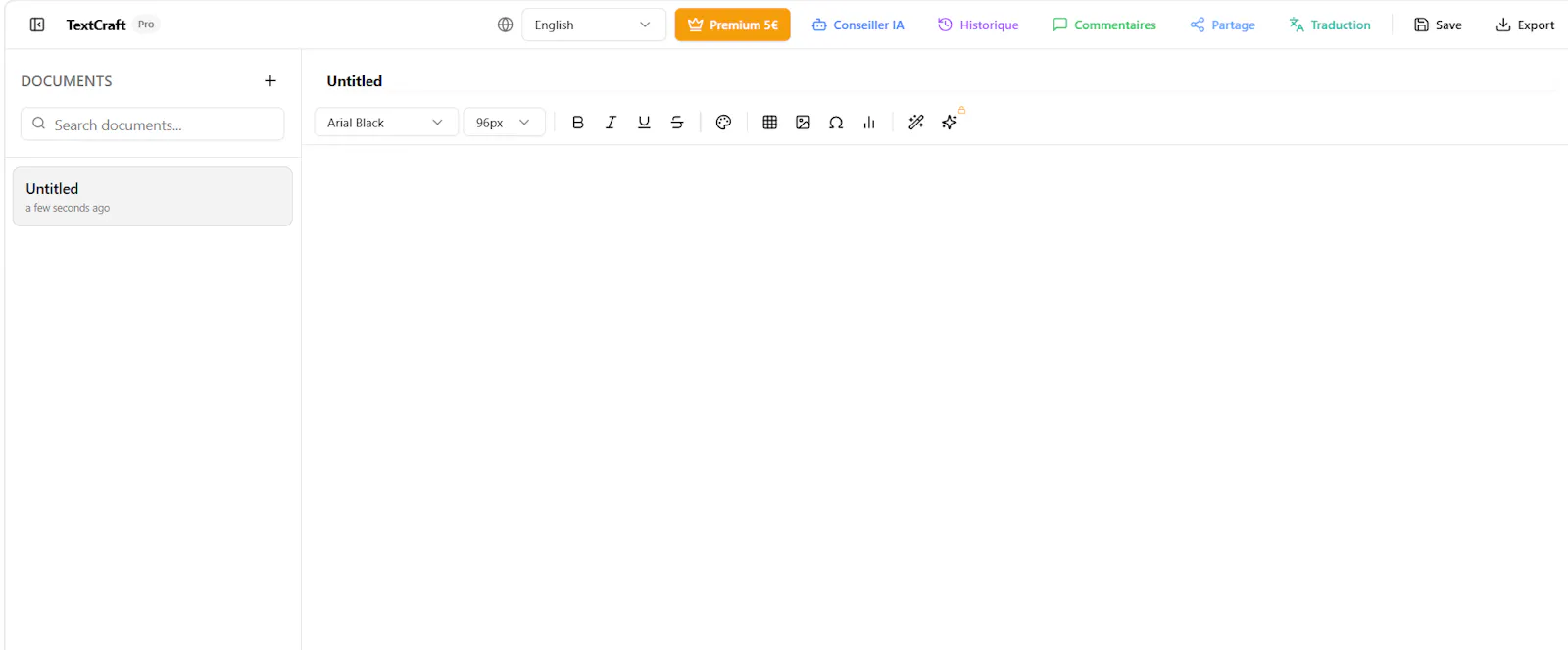Click the AI sparkles premium icon
This screenshot has width=1568, height=650.
[x=950, y=123]
